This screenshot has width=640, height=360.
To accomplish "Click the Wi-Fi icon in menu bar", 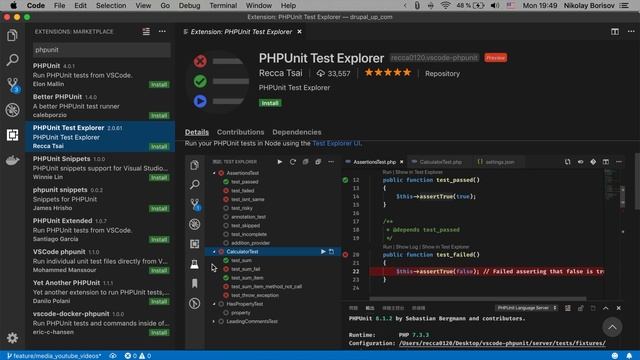I will tap(445, 5).
